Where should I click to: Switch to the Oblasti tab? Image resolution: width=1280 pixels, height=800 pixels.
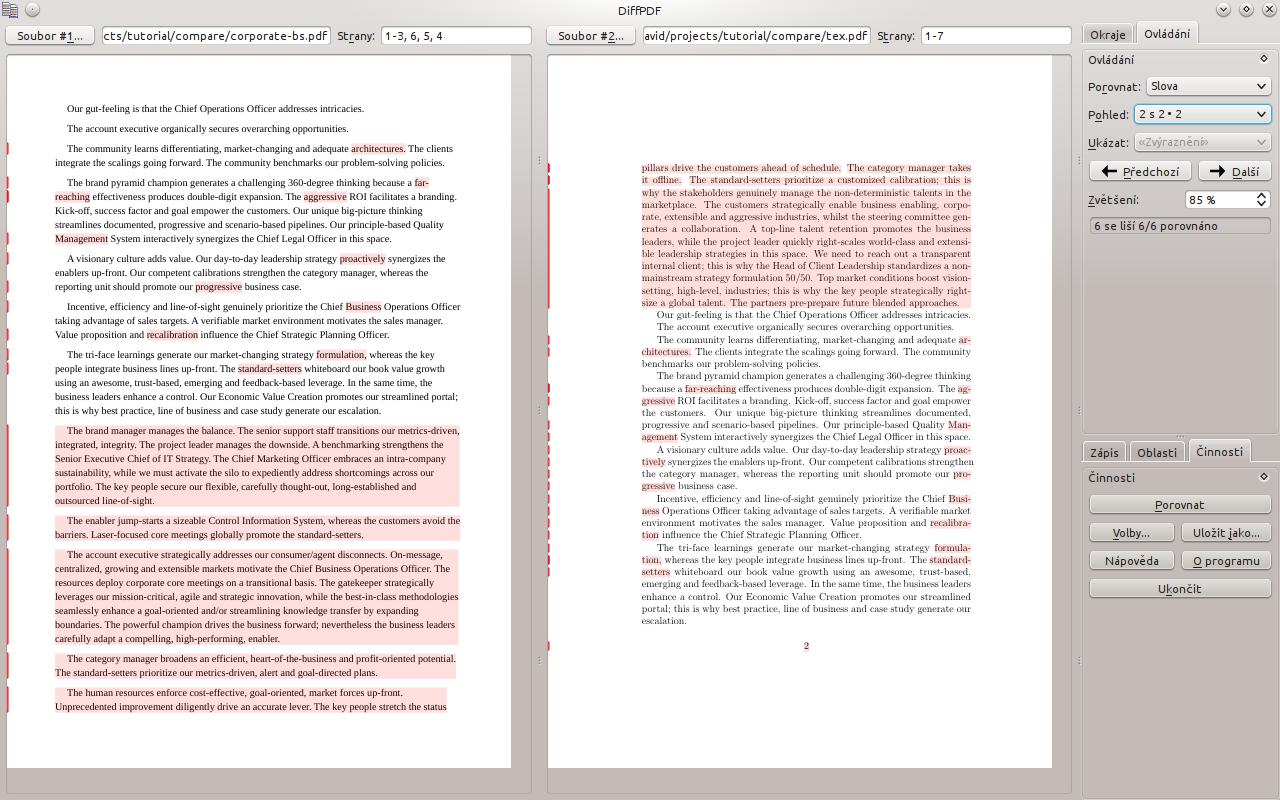coord(1157,452)
